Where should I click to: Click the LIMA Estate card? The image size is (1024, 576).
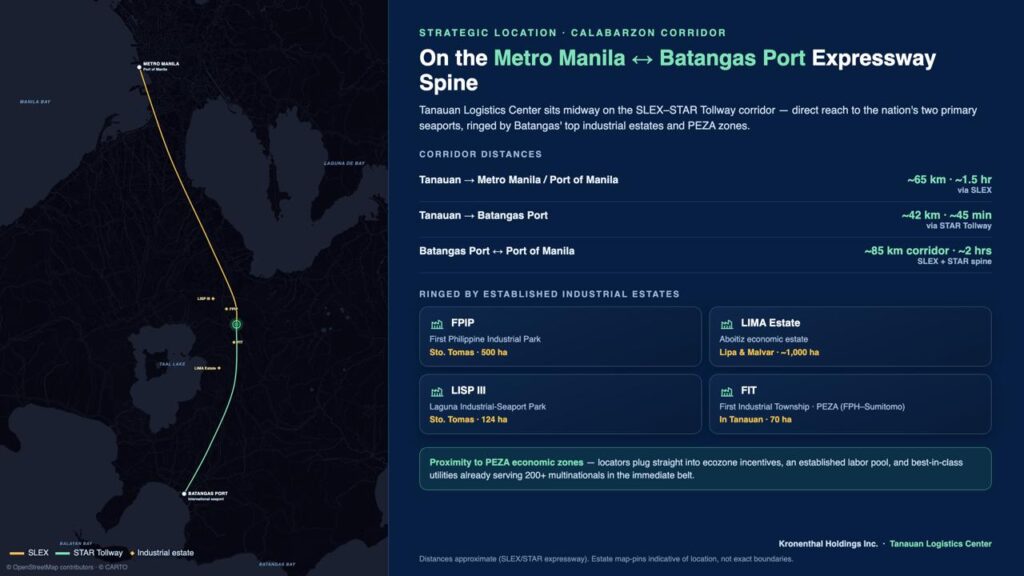850,336
